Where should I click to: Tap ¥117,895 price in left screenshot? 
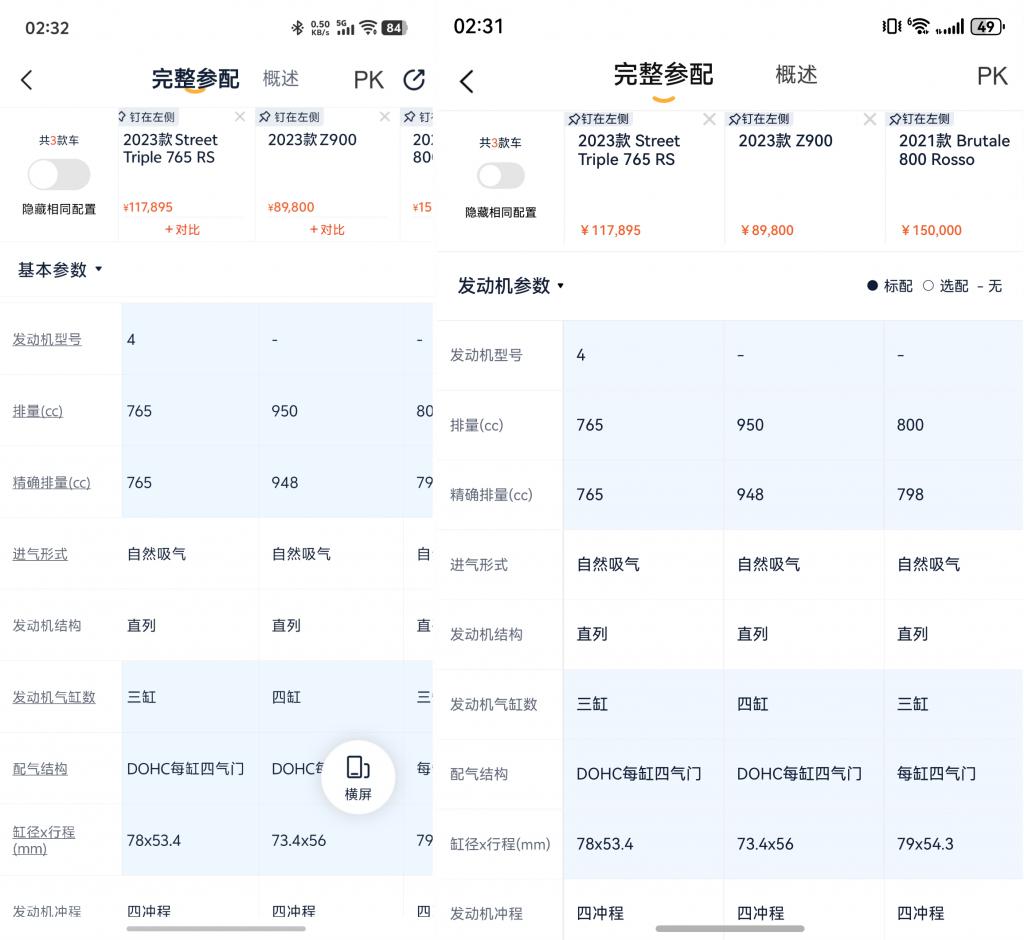[148, 207]
